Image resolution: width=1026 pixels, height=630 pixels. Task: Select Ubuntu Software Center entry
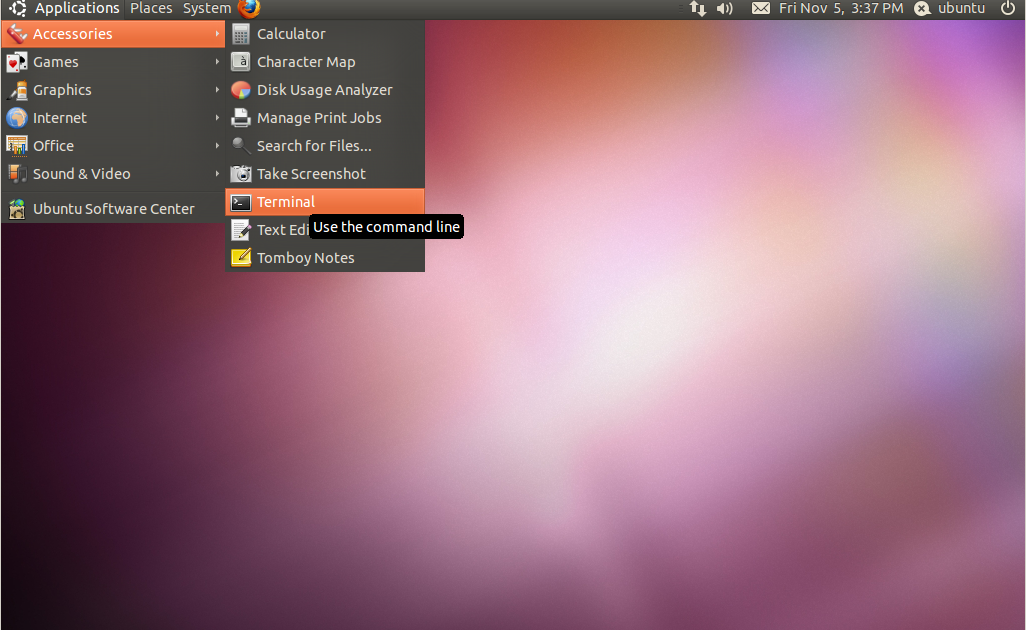pos(114,209)
